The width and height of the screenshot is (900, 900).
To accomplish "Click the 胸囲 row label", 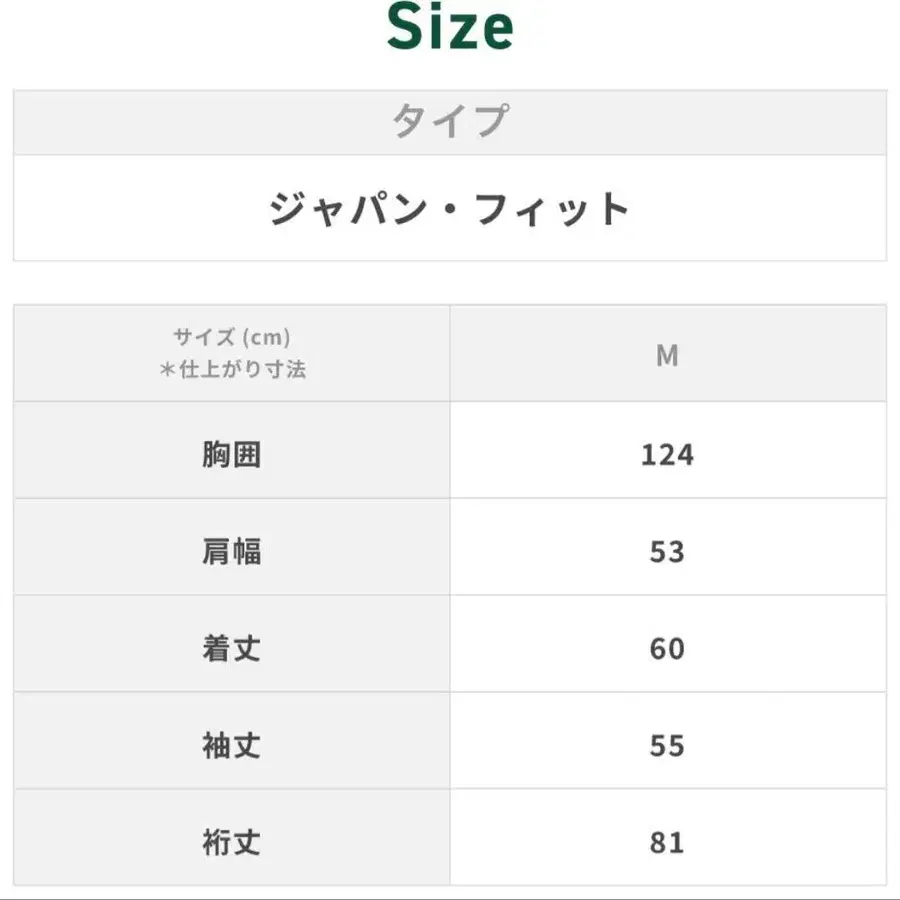I will point(231,455).
